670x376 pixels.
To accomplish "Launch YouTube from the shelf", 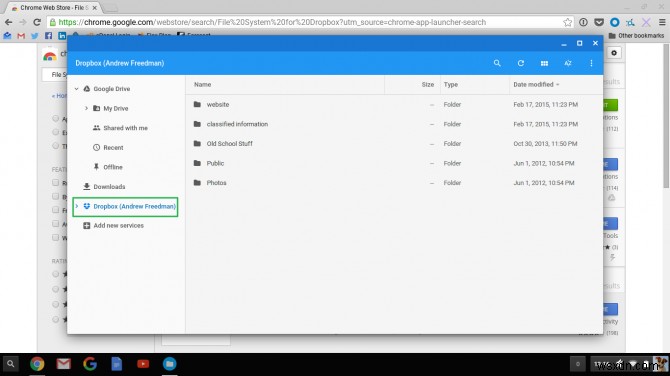I will (143, 364).
